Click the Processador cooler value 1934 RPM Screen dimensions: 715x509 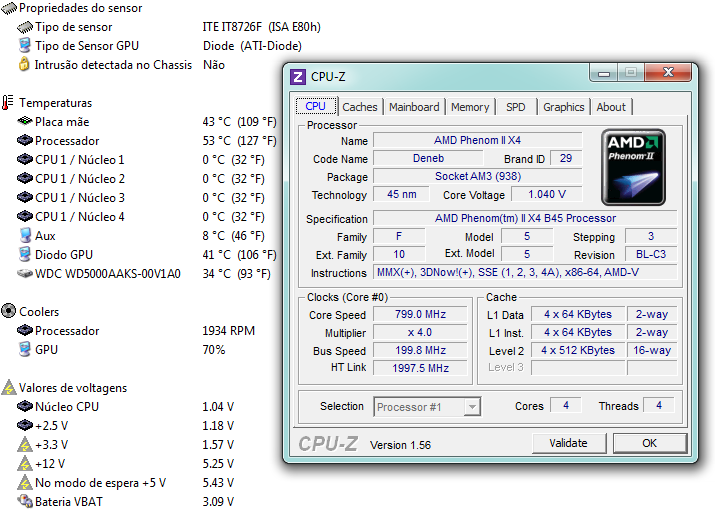coord(228,331)
